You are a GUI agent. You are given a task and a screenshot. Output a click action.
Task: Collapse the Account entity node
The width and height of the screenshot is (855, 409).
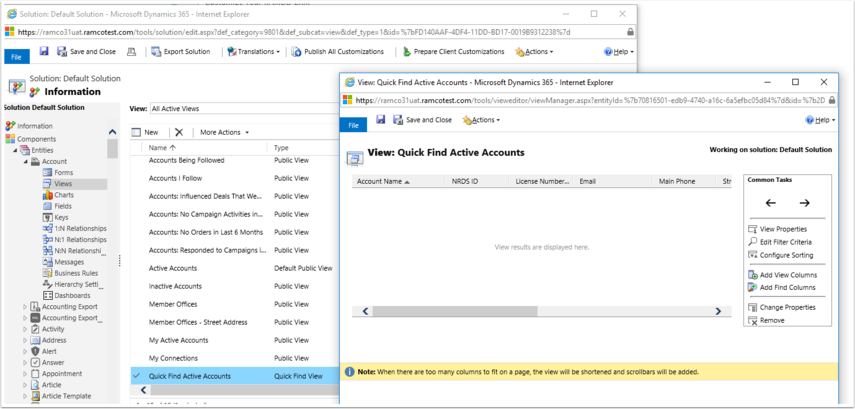click(25, 161)
